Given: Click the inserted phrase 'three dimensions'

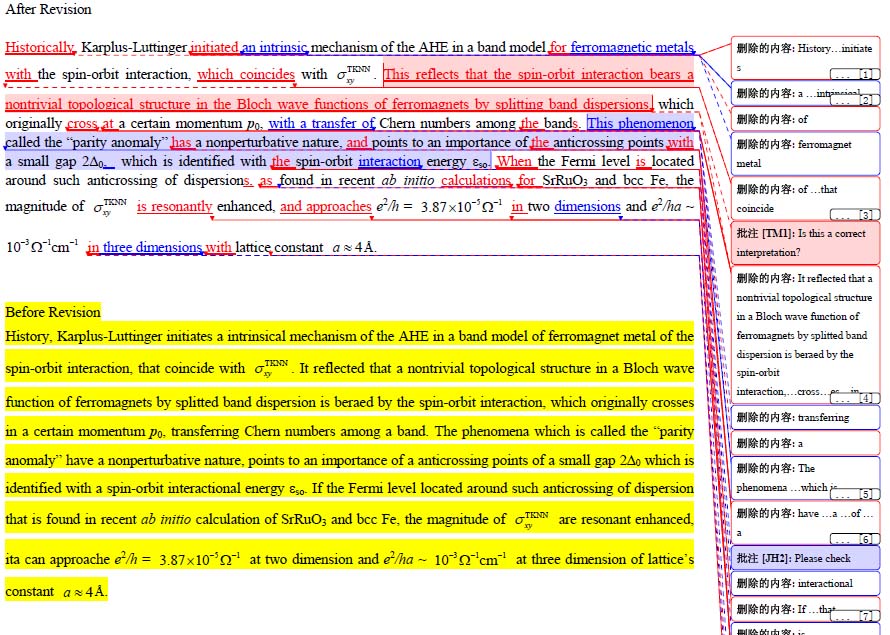Looking at the screenshot, I should click(152, 247).
